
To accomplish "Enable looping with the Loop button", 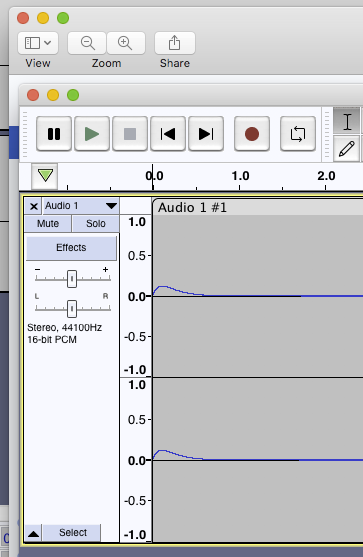I will [x=298, y=134].
